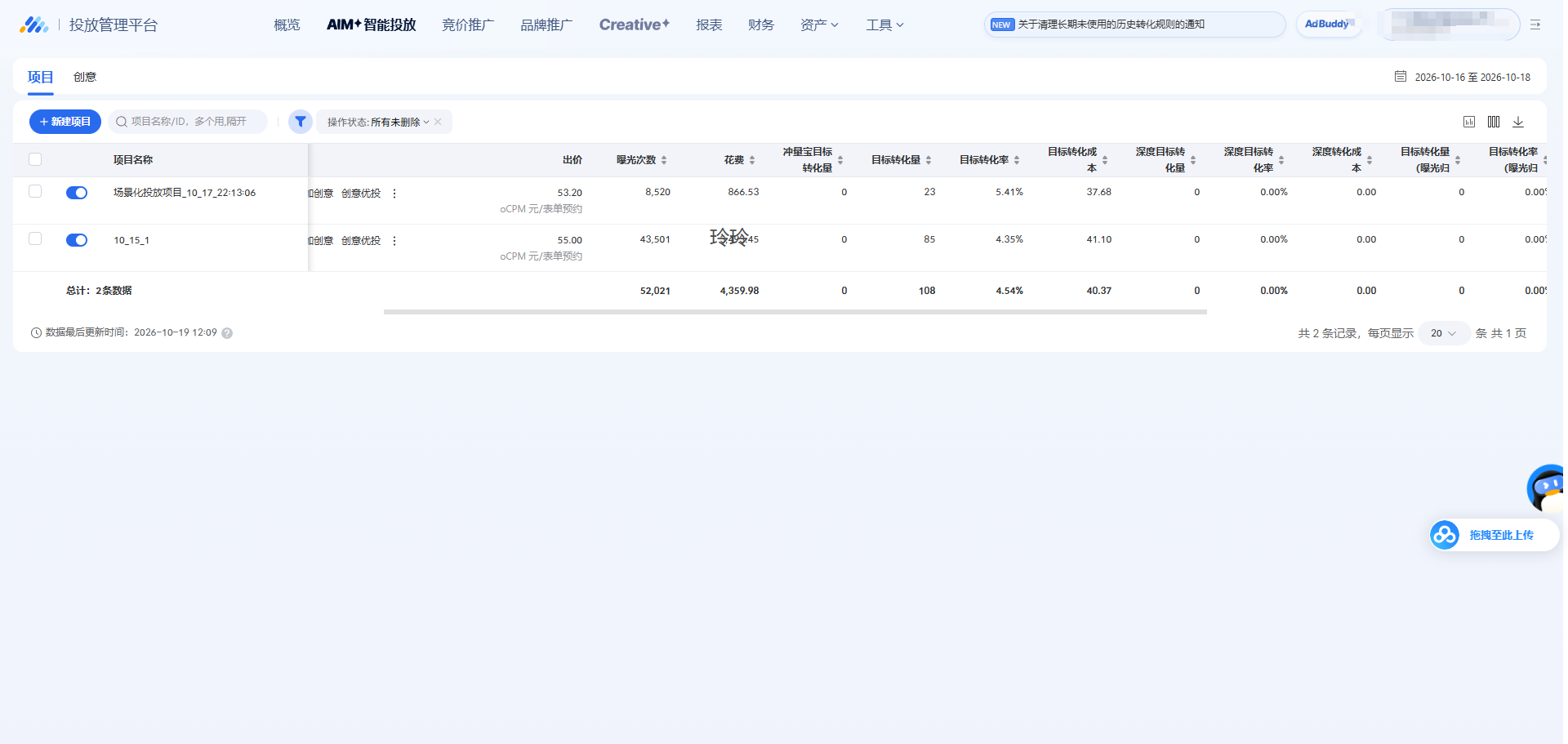Switch to 创意 tab

pos(85,77)
